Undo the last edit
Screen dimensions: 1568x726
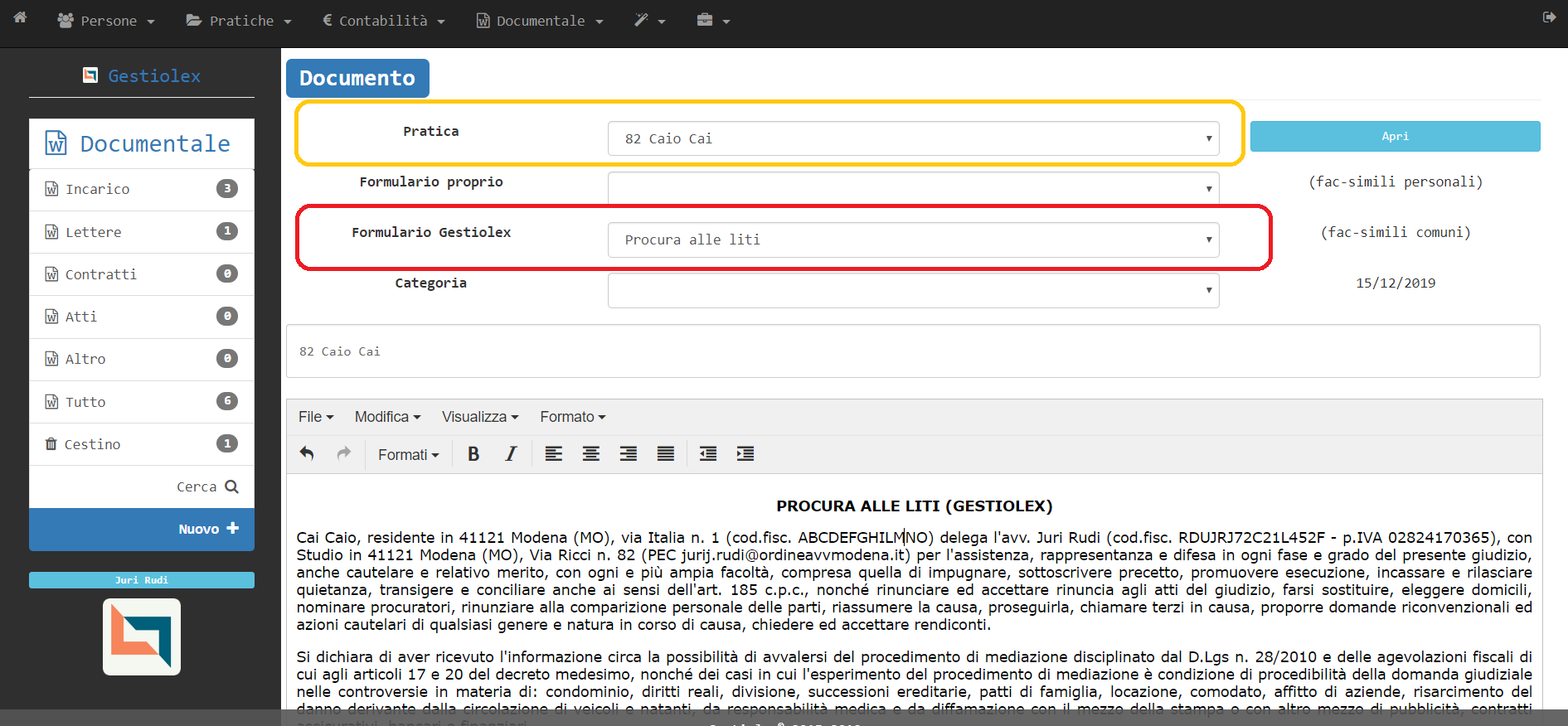(x=307, y=453)
